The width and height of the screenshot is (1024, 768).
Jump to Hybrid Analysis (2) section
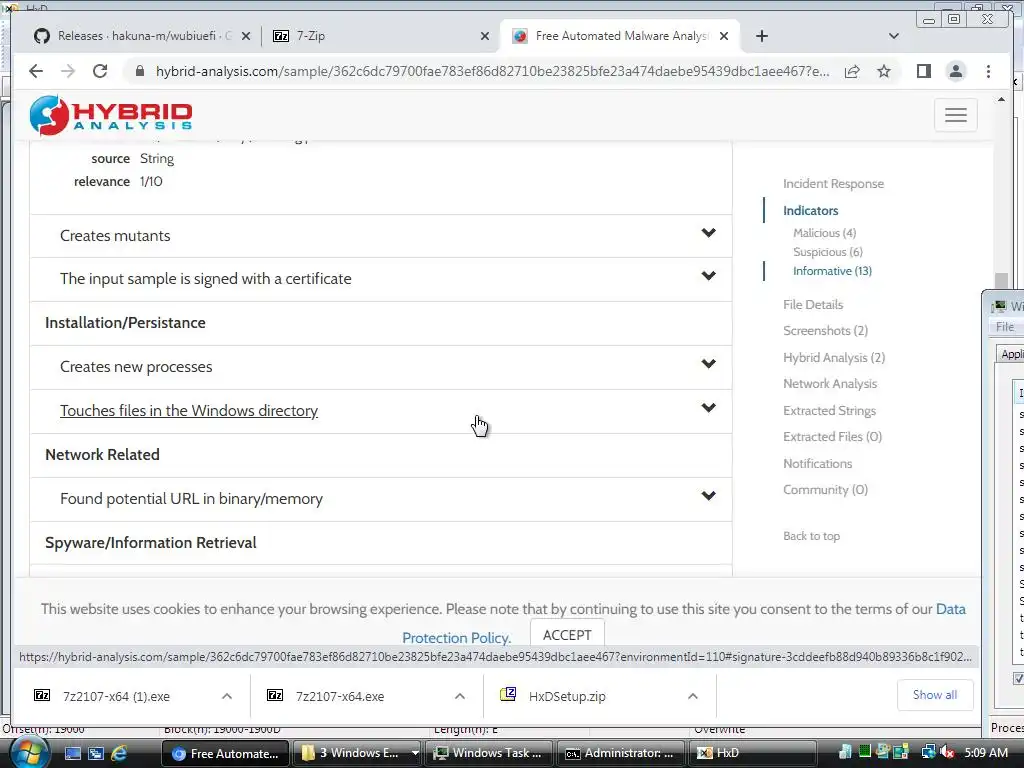point(834,357)
